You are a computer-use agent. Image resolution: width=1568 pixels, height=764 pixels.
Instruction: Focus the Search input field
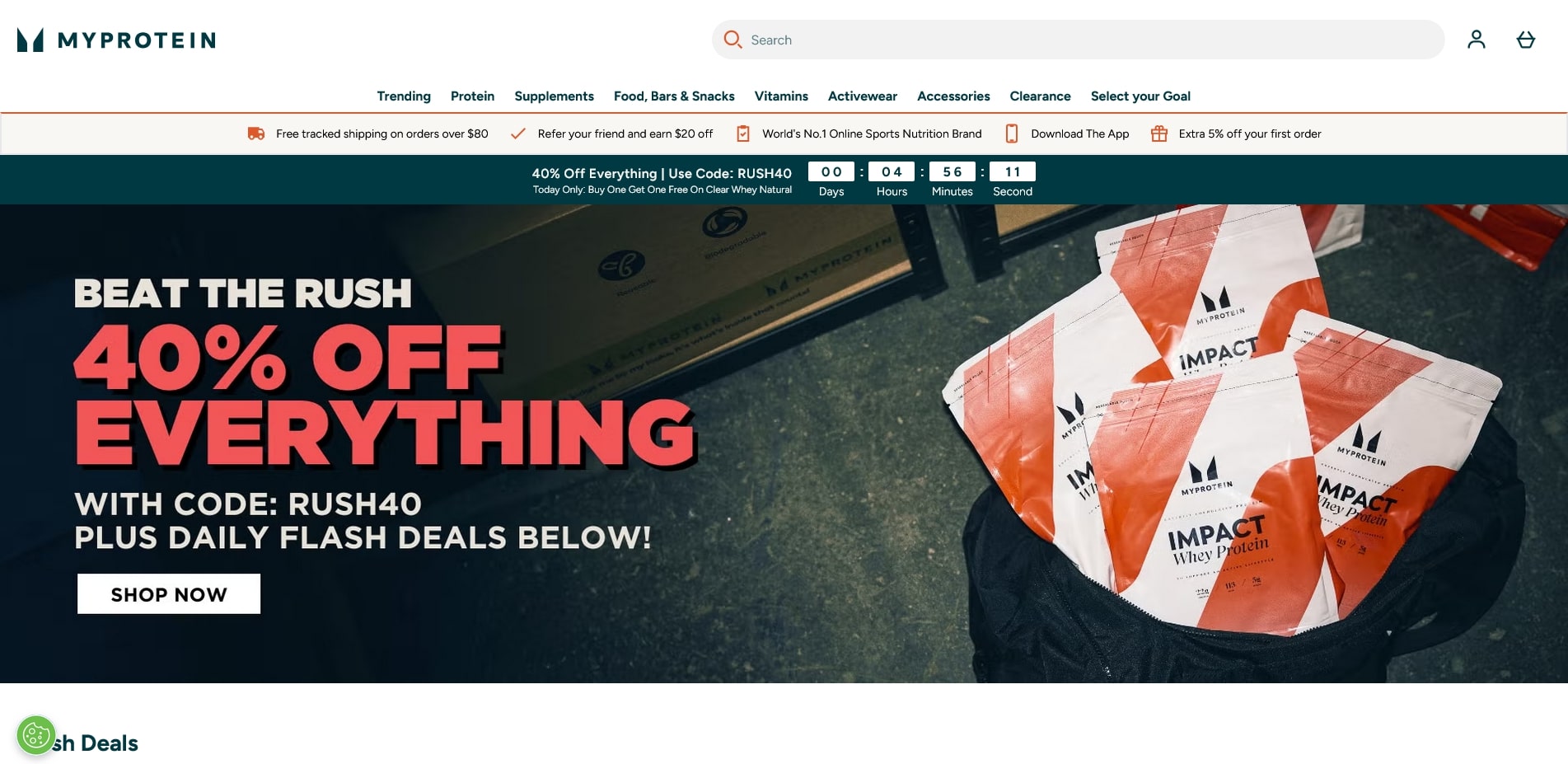pos(1078,40)
